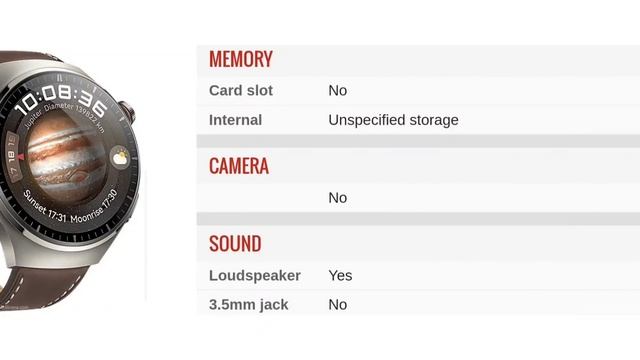
Task: Click the CAMERA section heading
Action: 239,166
